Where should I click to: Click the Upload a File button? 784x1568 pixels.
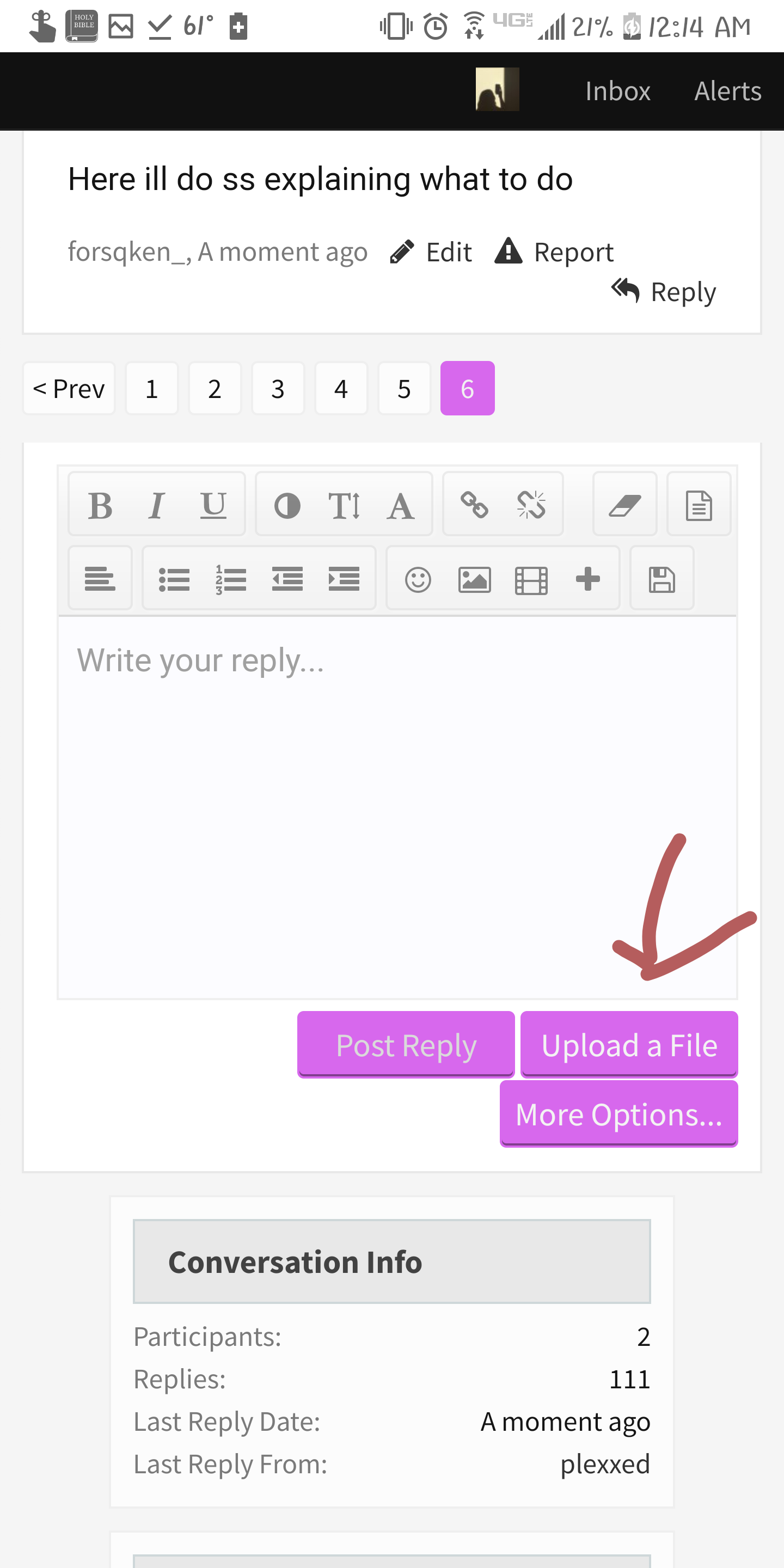[629, 1045]
